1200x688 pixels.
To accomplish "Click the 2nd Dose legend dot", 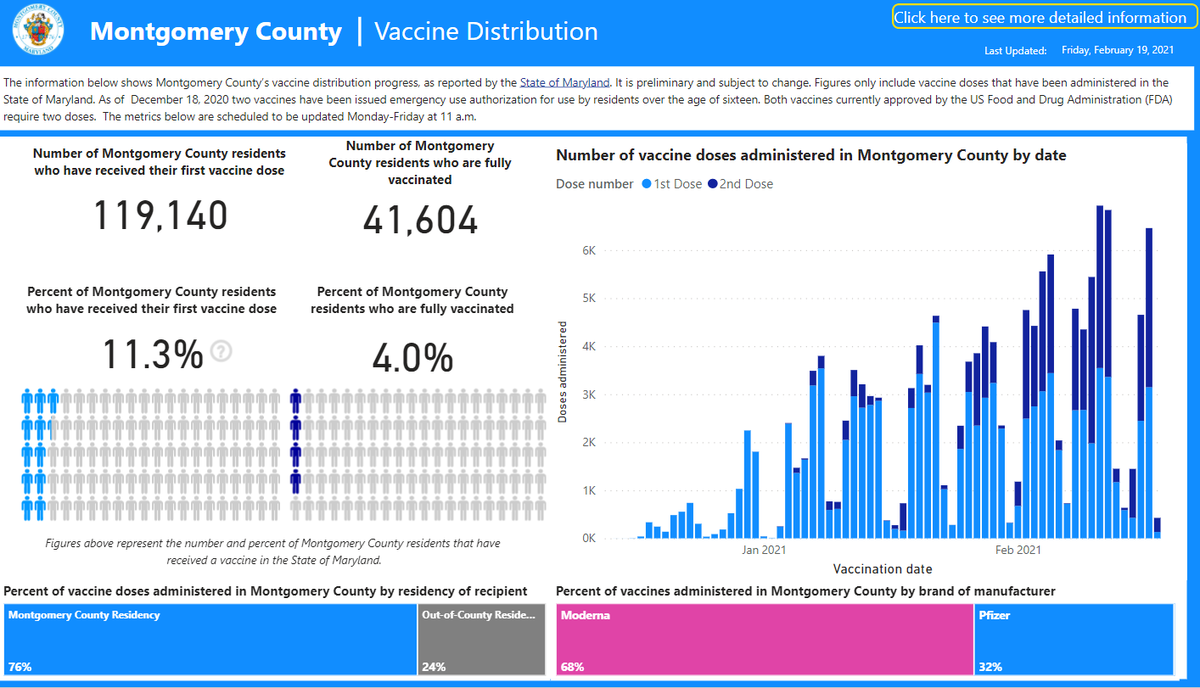I will coord(712,184).
